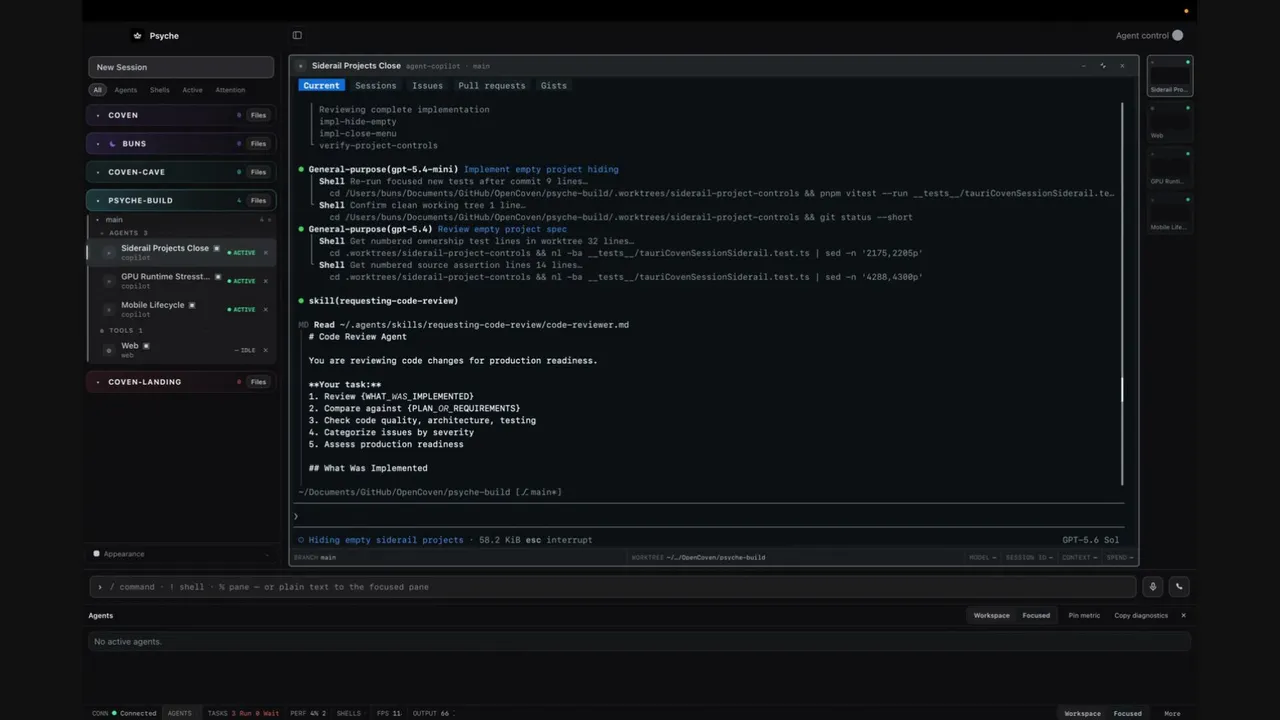Open pane icon beside GPU Runtime Stresstest

(x=218, y=276)
